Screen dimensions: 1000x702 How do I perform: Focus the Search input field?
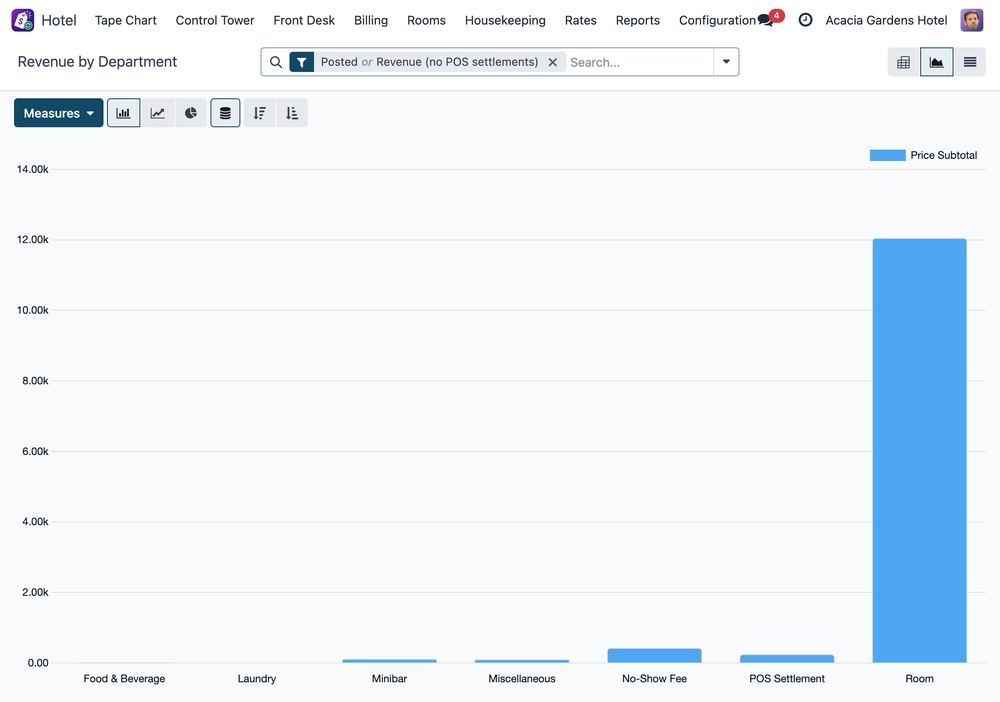(639, 62)
